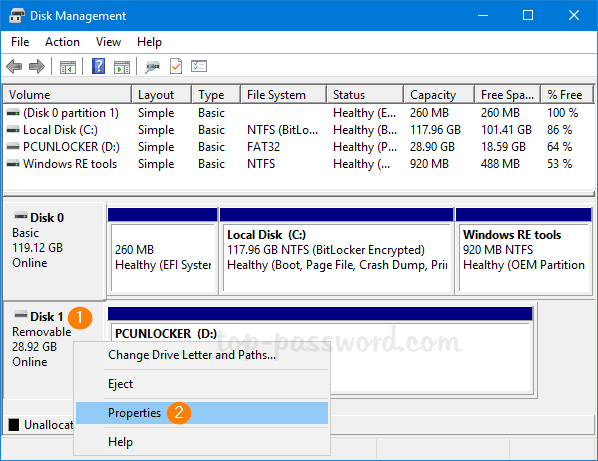Screen dimensions: 598x461
Task: Click the checkmark Properties toolbar icon
Action: point(176,66)
